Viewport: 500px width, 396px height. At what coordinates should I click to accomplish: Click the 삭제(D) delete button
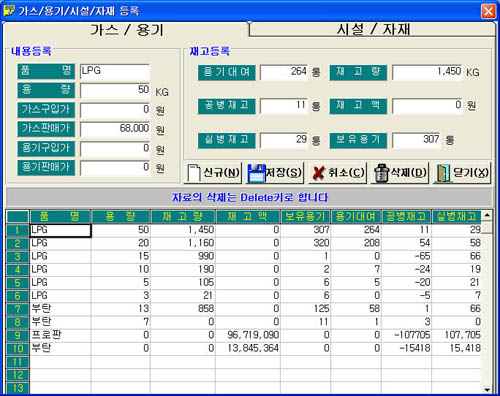pyautogui.click(x=400, y=173)
